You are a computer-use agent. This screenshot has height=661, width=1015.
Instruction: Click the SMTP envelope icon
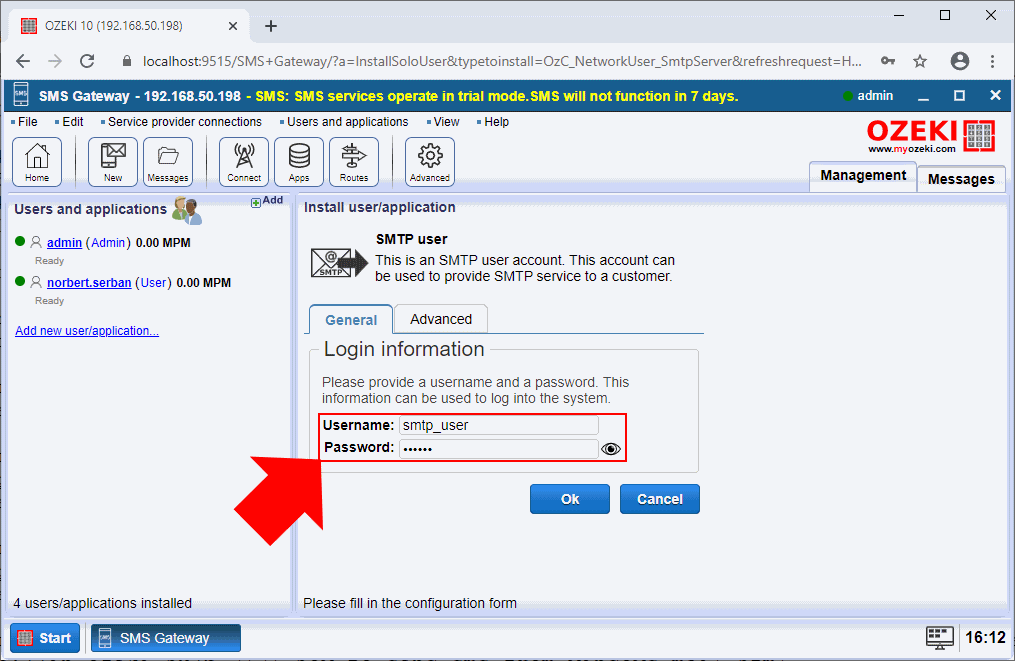(339, 263)
